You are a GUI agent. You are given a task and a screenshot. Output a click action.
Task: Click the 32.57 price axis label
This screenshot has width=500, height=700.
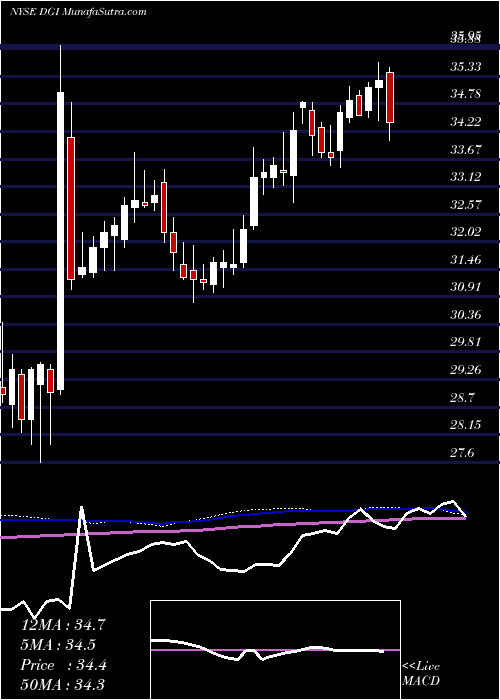point(465,205)
